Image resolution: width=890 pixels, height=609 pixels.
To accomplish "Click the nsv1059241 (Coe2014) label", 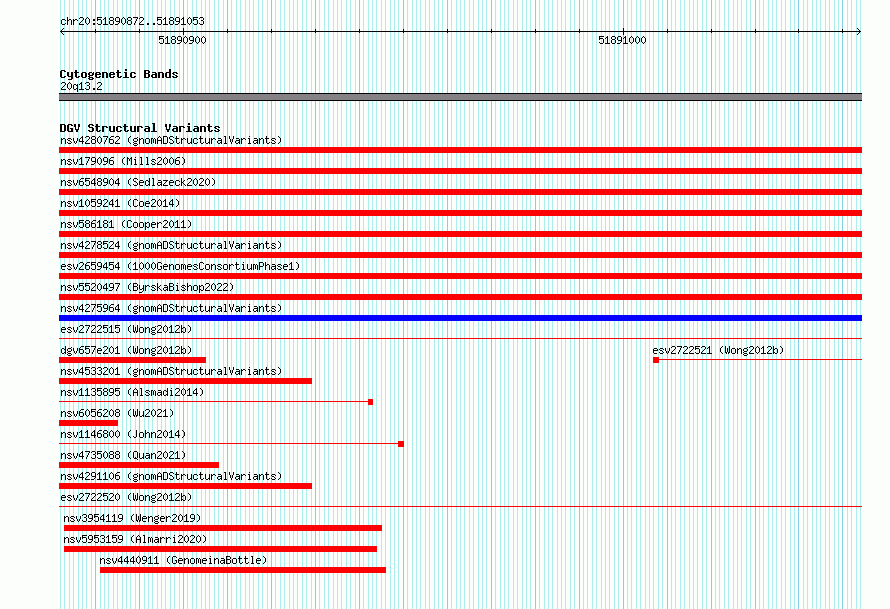I will (120, 203).
